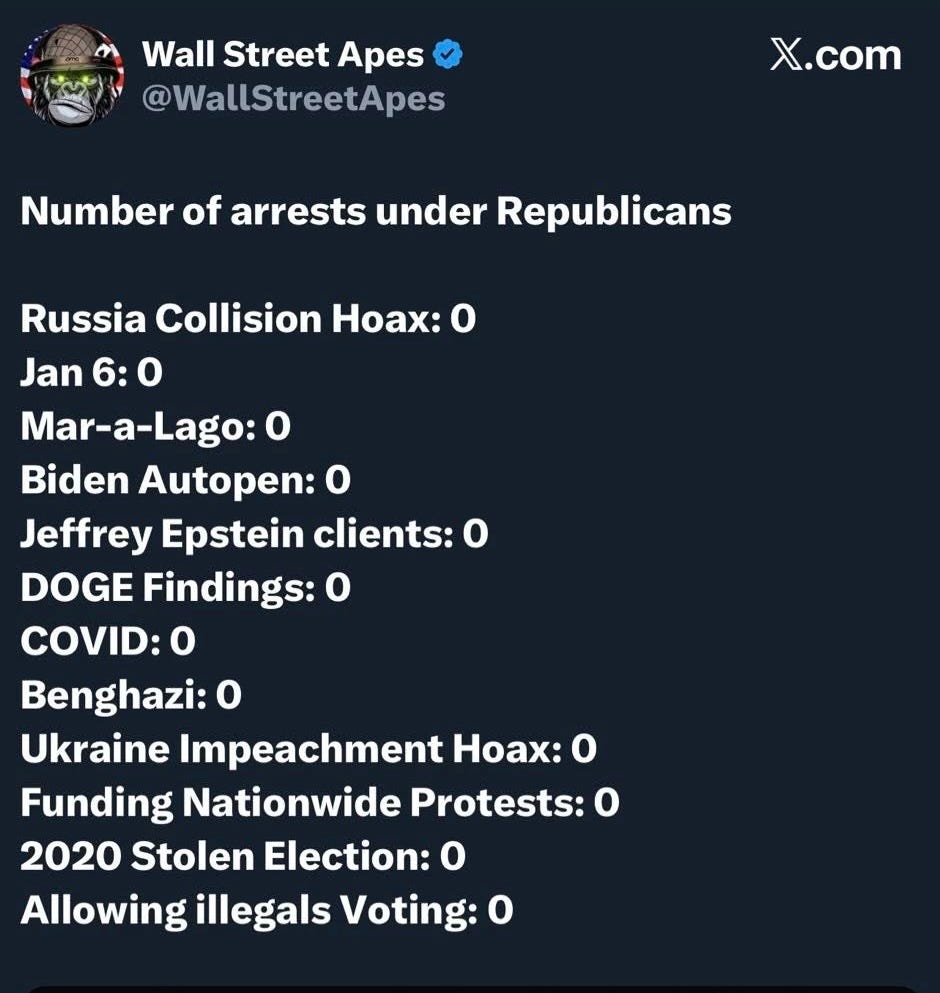Select the 'Russia Collision Hoax: 0' line
Image resolution: width=940 pixels, height=993 pixels.
(x=248, y=319)
